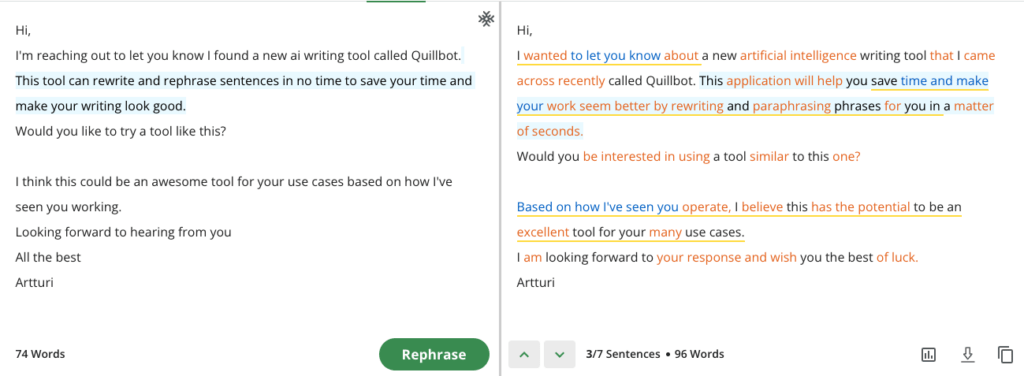This screenshot has width=1024, height=376.
Task: Click the green Rephrase button
Action: point(434,354)
